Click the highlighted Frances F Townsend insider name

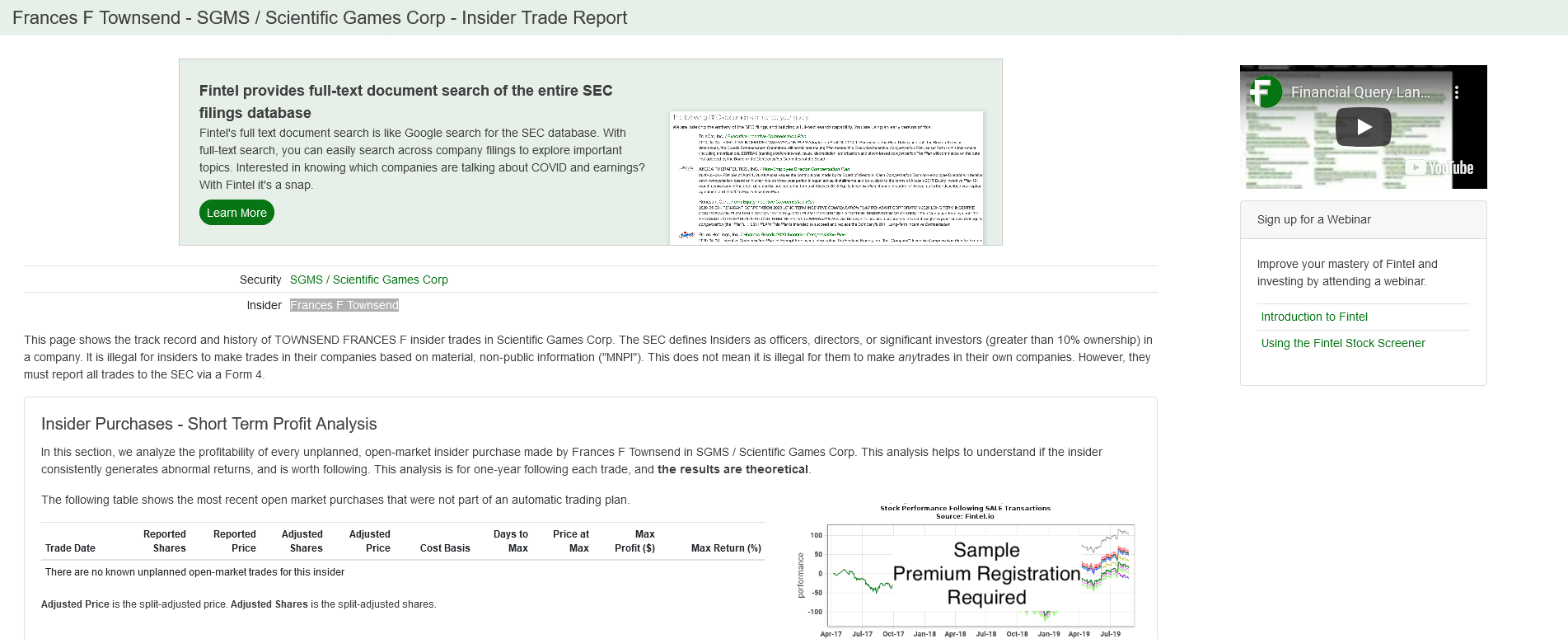tap(344, 305)
